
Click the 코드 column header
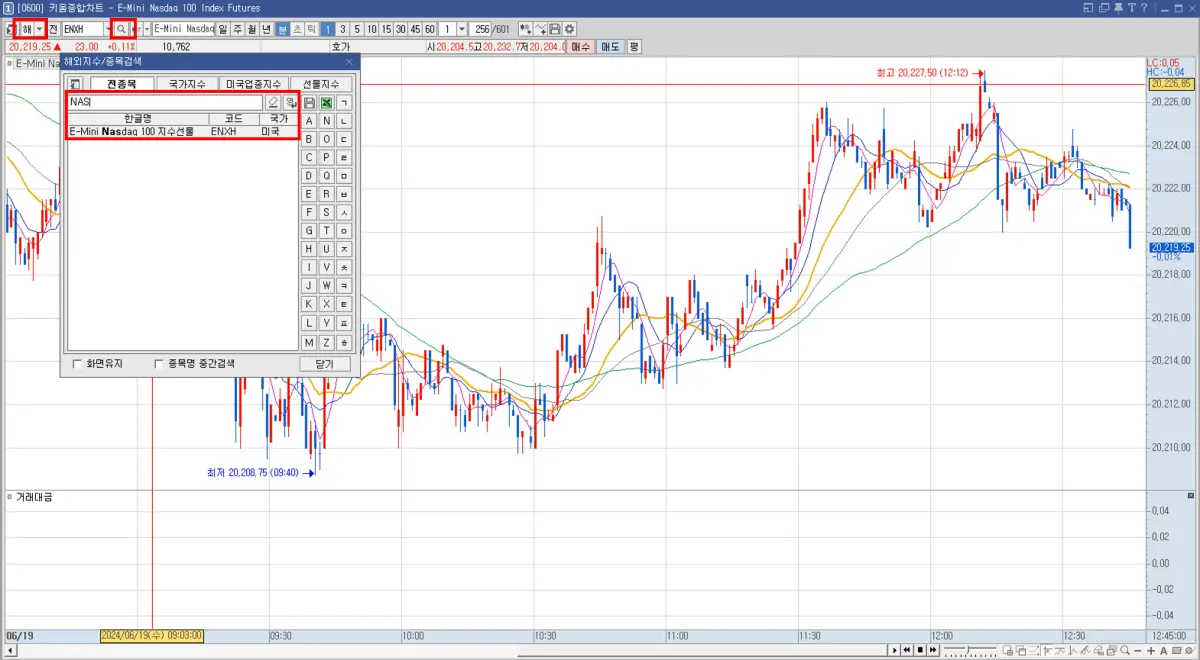click(233, 118)
